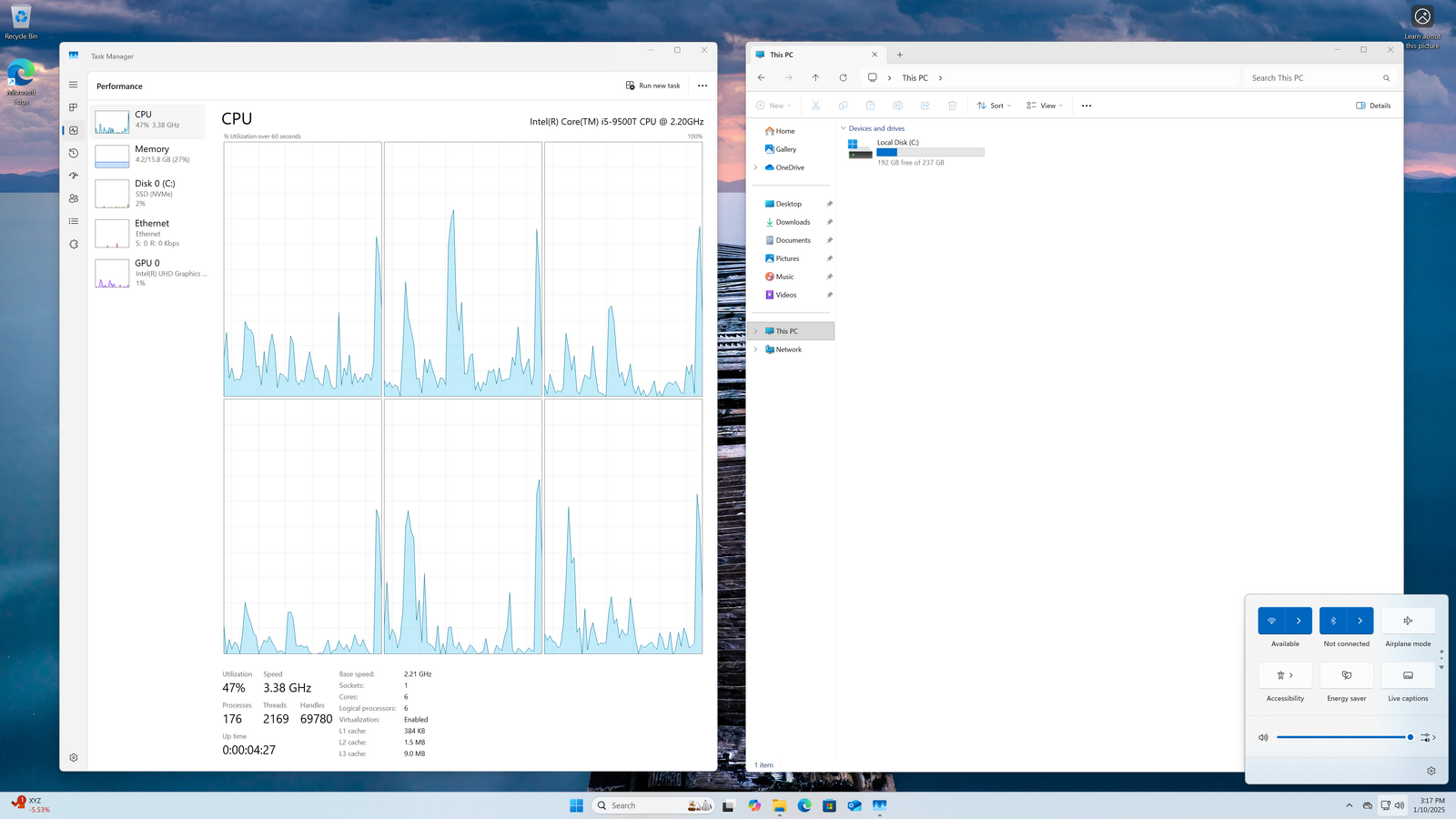Select GPU 0 in performance list

(x=150, y=272)
